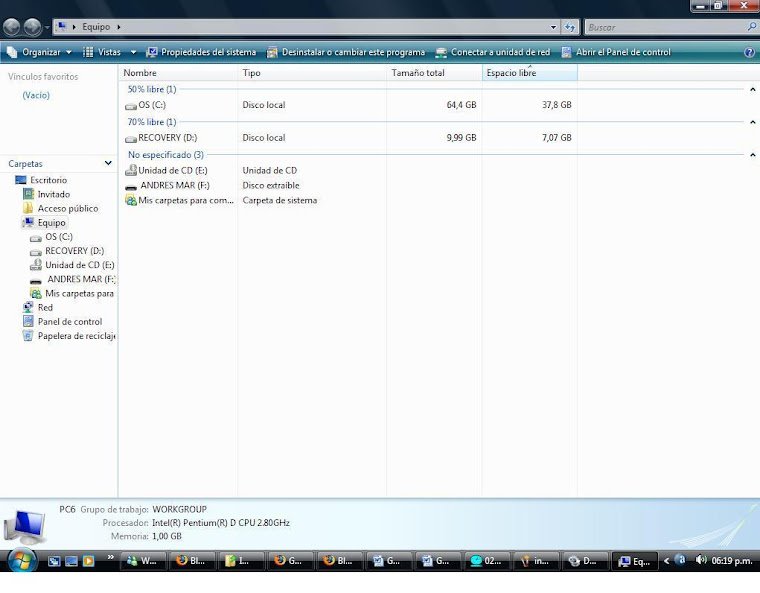Image resolution: width=760 pixels, height=593 pixels.
Task: Open the address bar history dropdown
Action: tap(553, 28)
